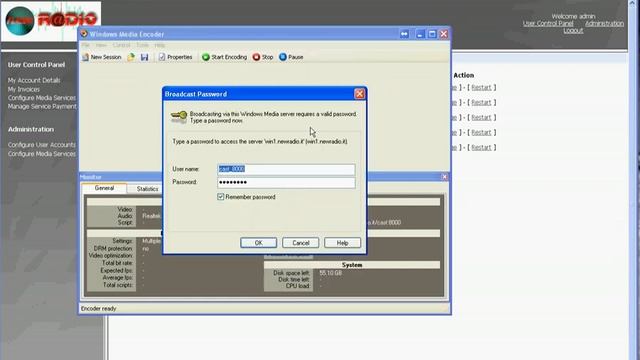Click the topmost Restart link under Action
Screen dimensions: 640x360
(x=481, y=87)
